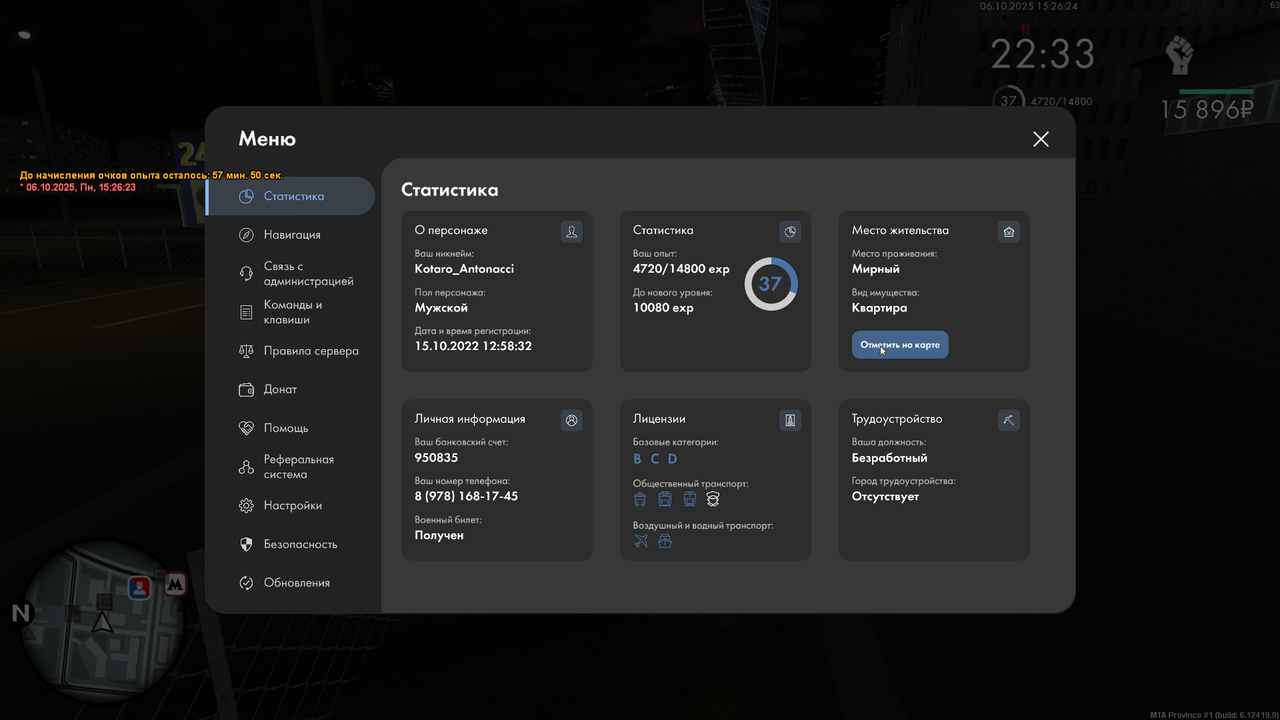Click property type value Квартира
This screenshot has width=1280, height=720.
point(880,308)
